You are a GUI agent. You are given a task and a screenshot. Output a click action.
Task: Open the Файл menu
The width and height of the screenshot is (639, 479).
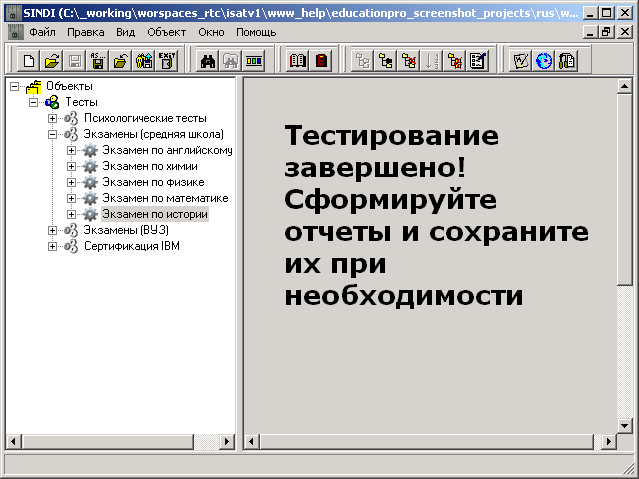(42, 32)
